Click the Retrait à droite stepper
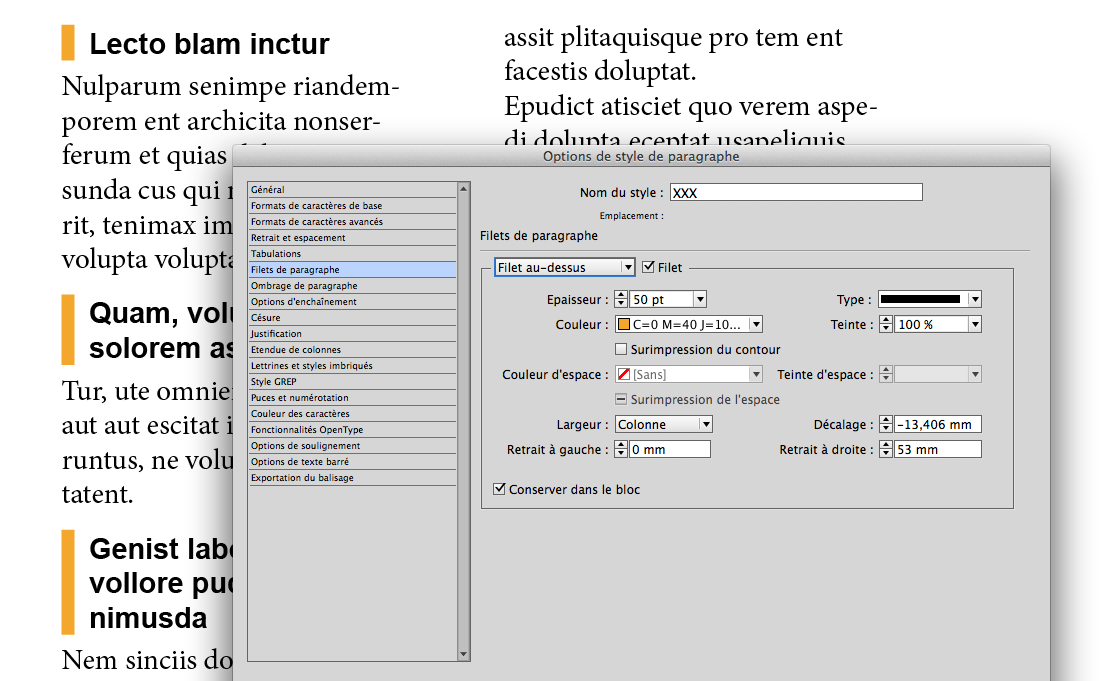 (x=886, y=449)
